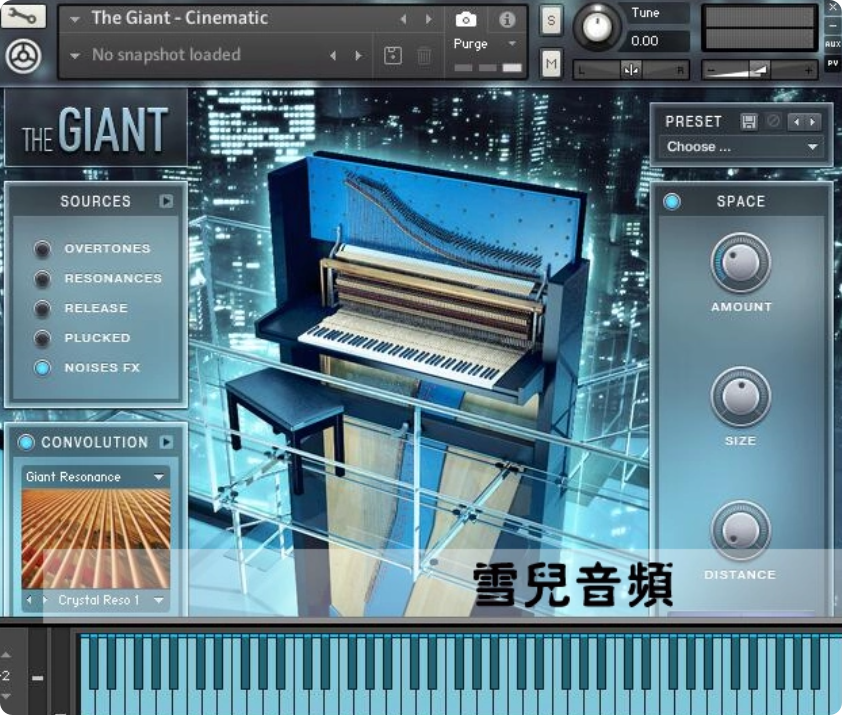The width and height of the screenshot is (842, 715).
Task: Close the instrument with the X button
Action: pos(833,8)
